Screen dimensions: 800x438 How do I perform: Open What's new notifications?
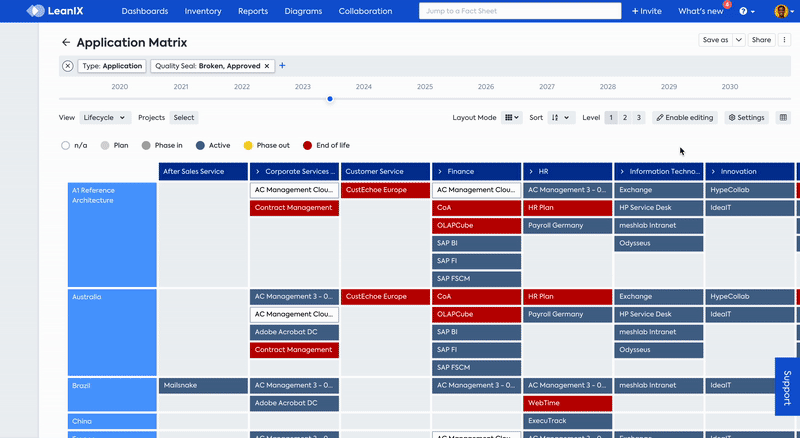pyautogui.click(x=701, y=11)
